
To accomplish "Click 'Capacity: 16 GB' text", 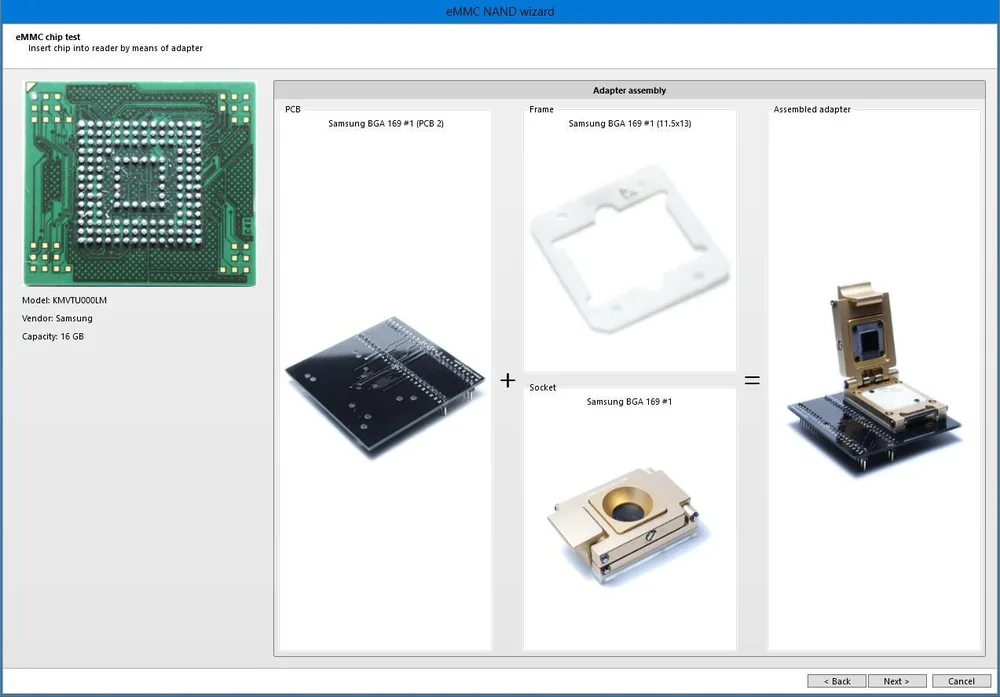I will pyautogui.click(x=53, y=337).
